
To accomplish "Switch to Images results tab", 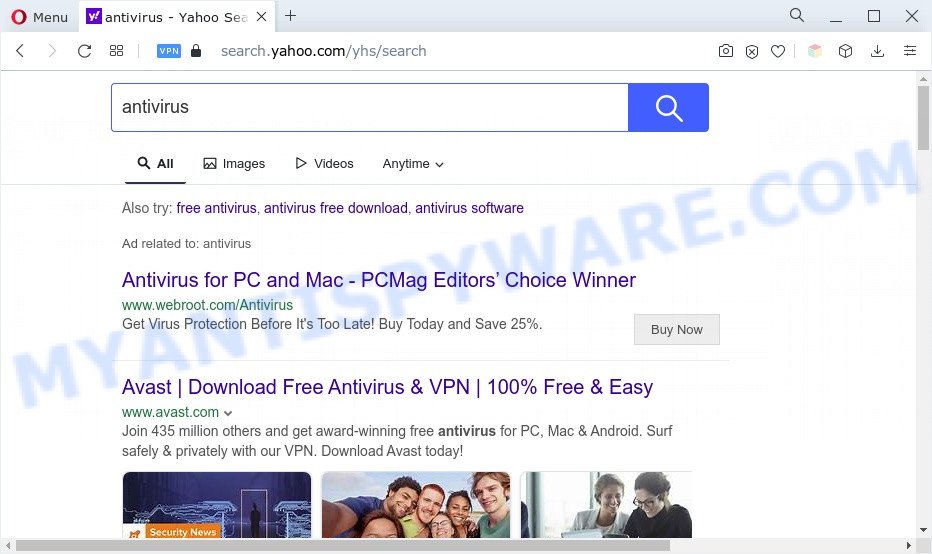I will 234,163.
